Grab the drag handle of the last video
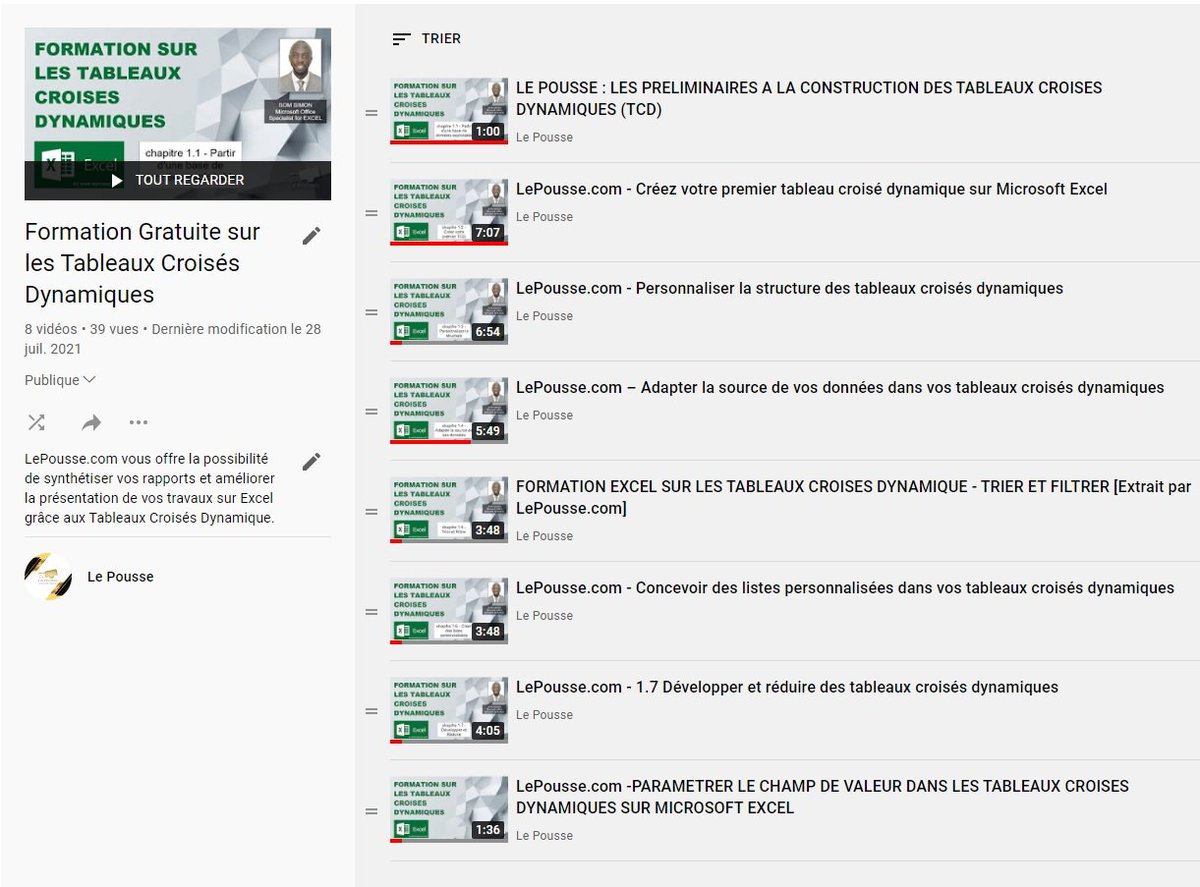Screen dimensions: 1200x887 371,809
